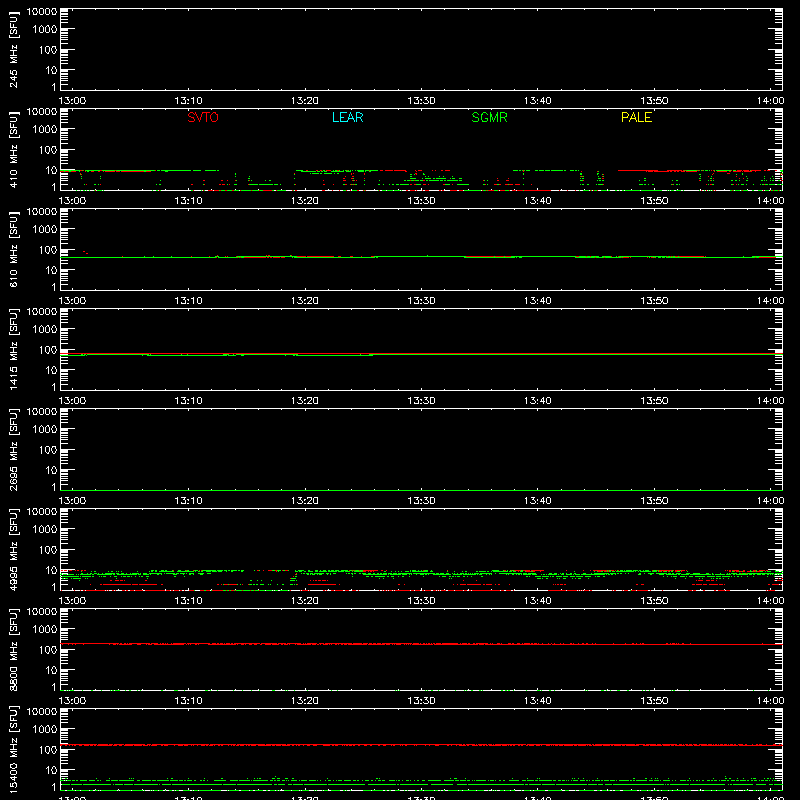Screen dimensions: 800x800
Task: Click 14:00 tick under the 8800 MHz plot
Action: (770, 701)
